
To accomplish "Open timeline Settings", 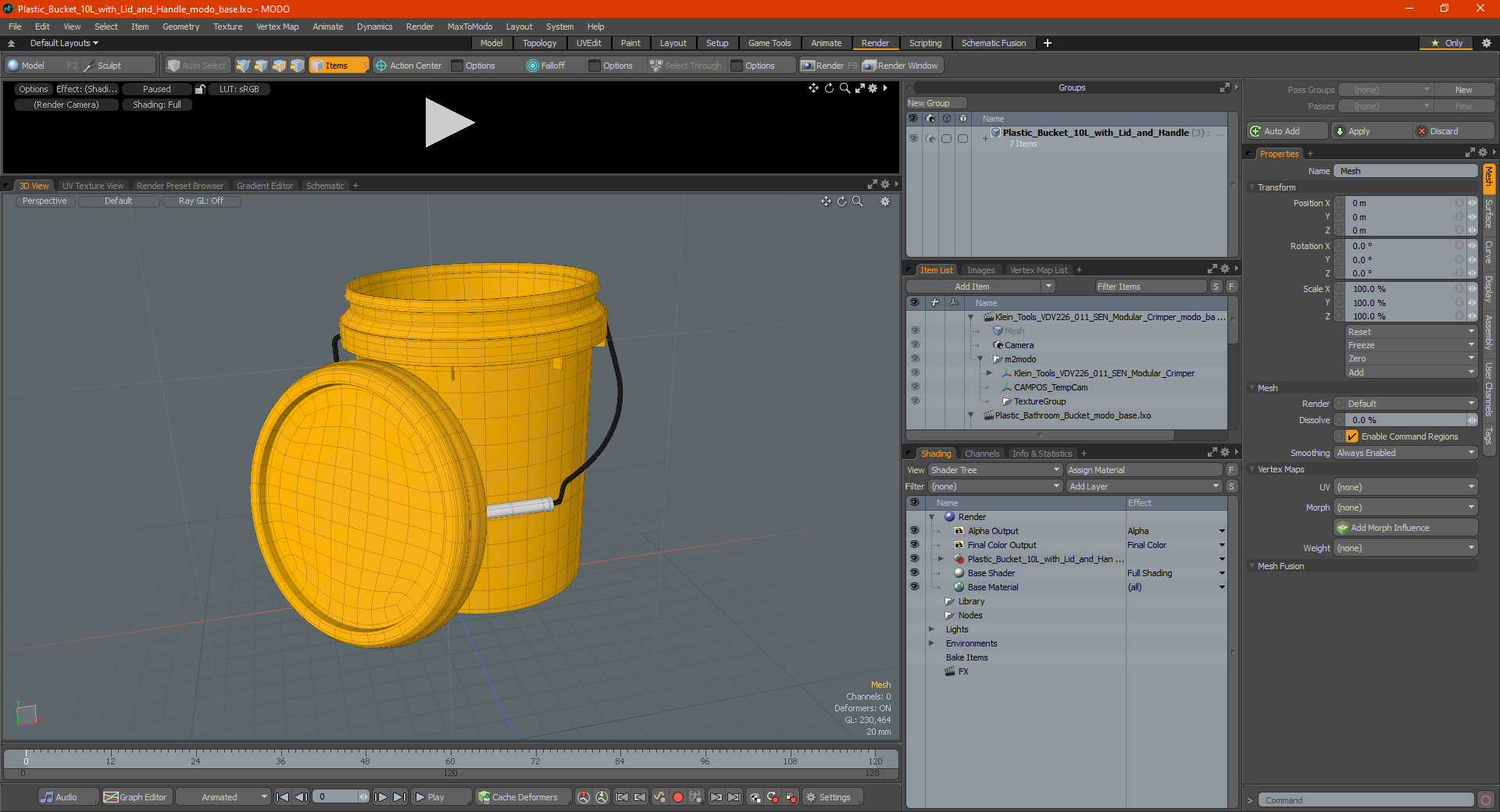I will [833, 797].
